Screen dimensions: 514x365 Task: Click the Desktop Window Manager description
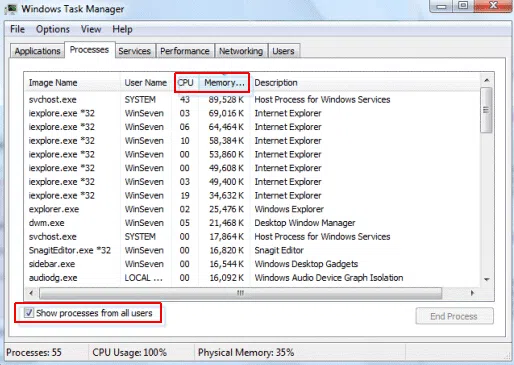coord(305,223)
